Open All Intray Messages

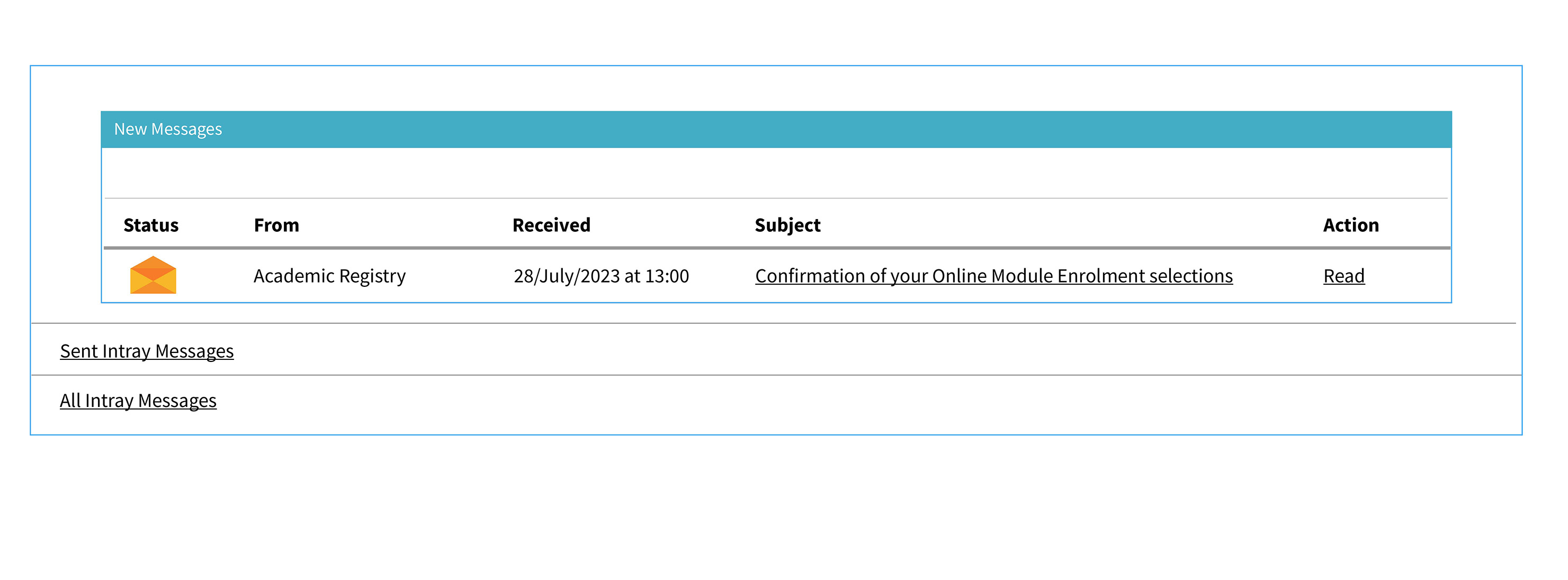(138, 401)
